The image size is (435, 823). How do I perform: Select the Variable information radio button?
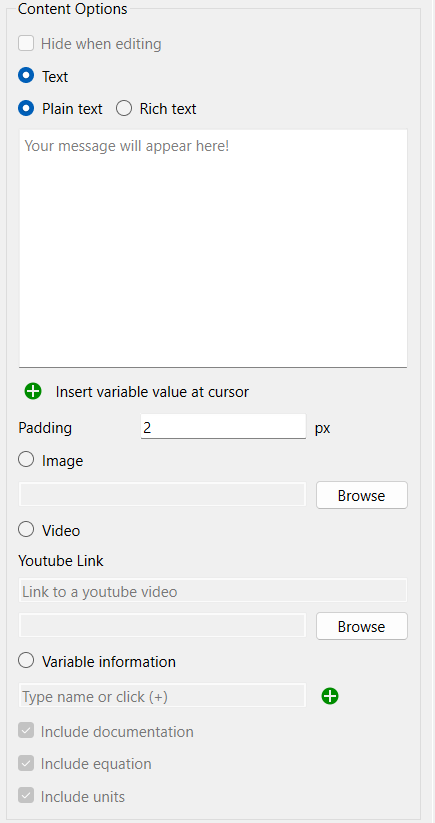(26, 661)
